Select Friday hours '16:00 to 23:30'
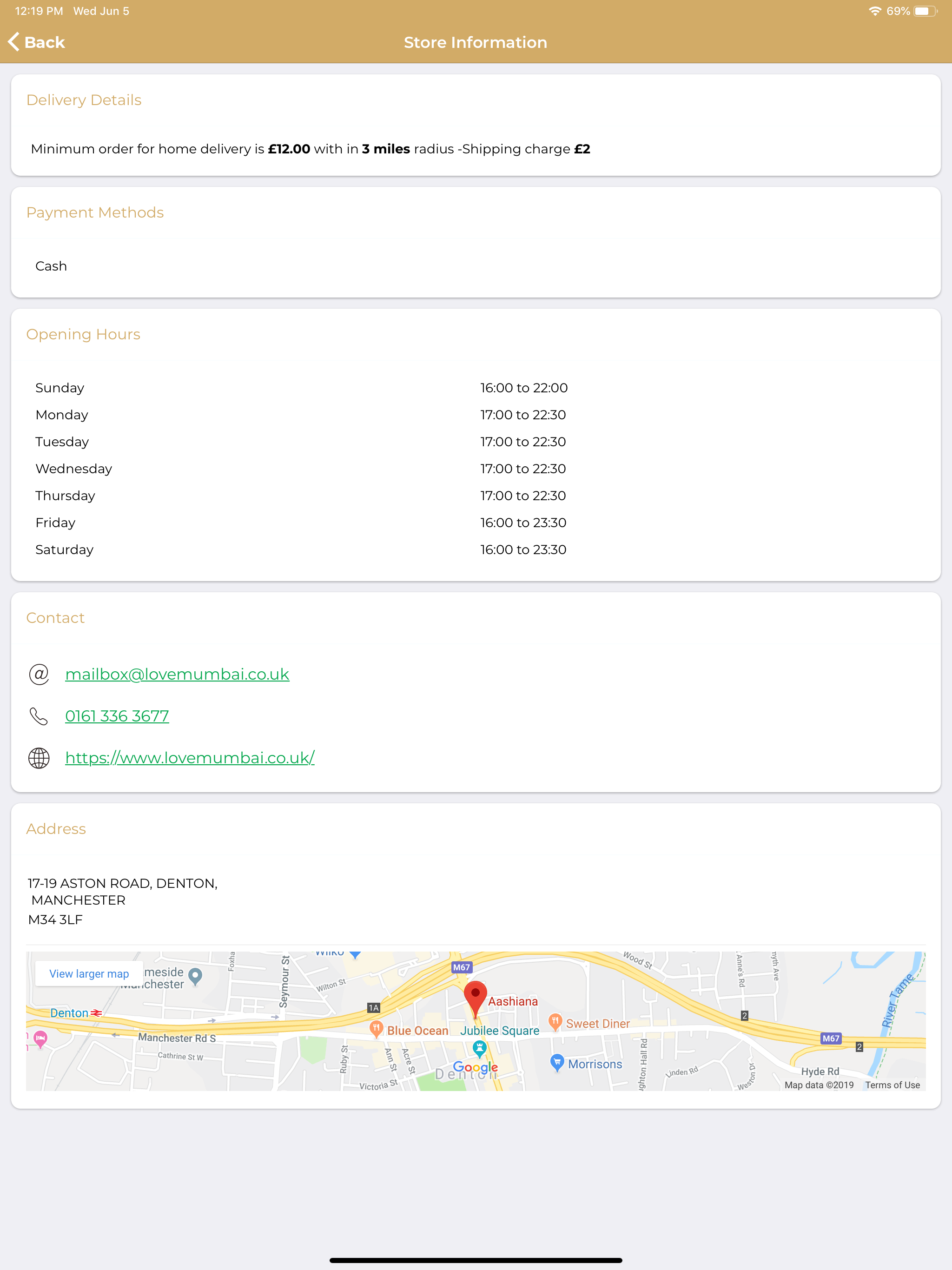Viewport: 952px width, 1270px height. 523,523
